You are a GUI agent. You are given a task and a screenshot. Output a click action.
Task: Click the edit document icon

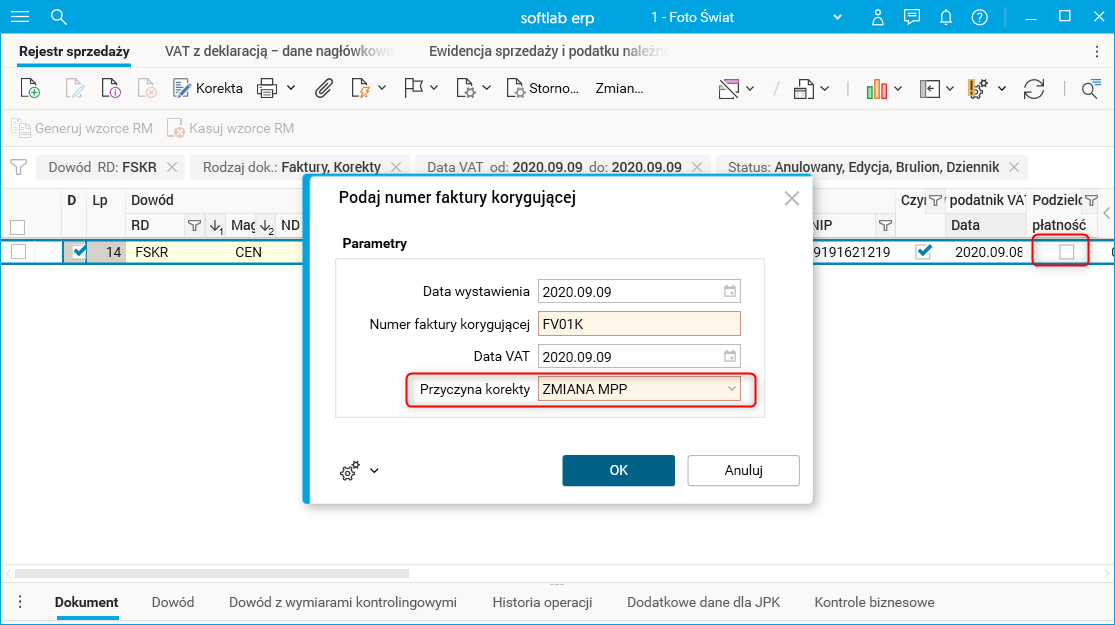click(x=74, y=88)
